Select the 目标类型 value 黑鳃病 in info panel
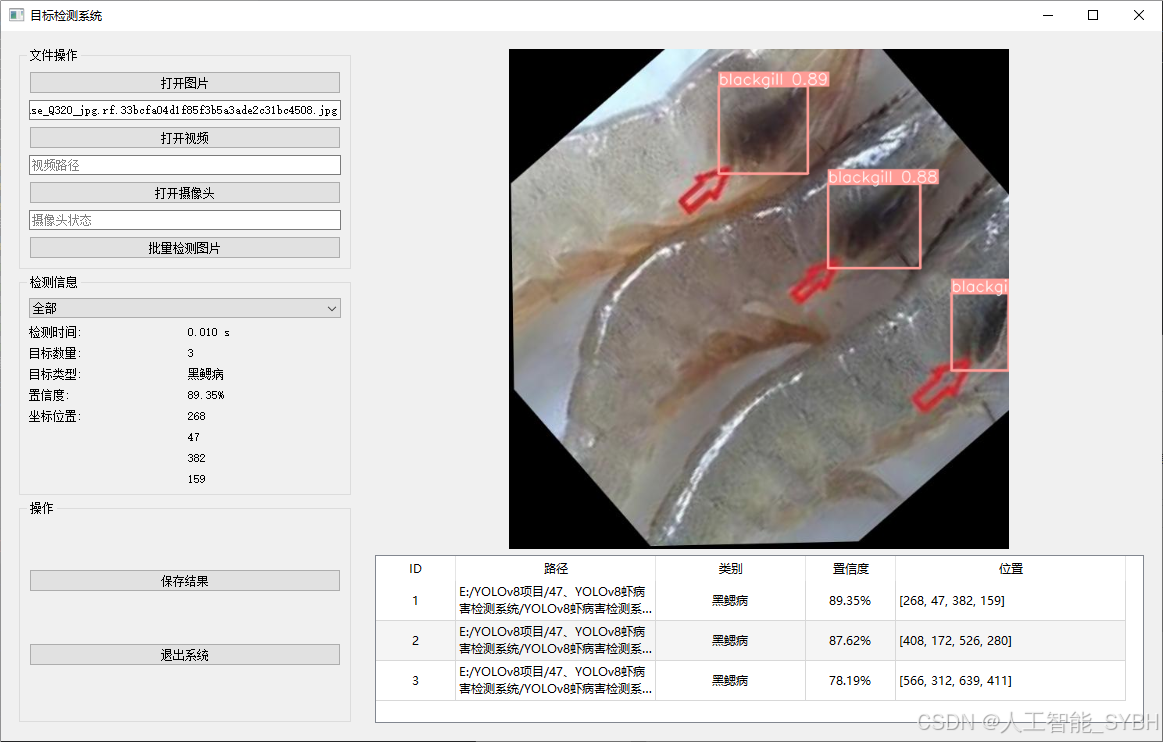Screen dimensions: 1163x742 coord(205,374)
